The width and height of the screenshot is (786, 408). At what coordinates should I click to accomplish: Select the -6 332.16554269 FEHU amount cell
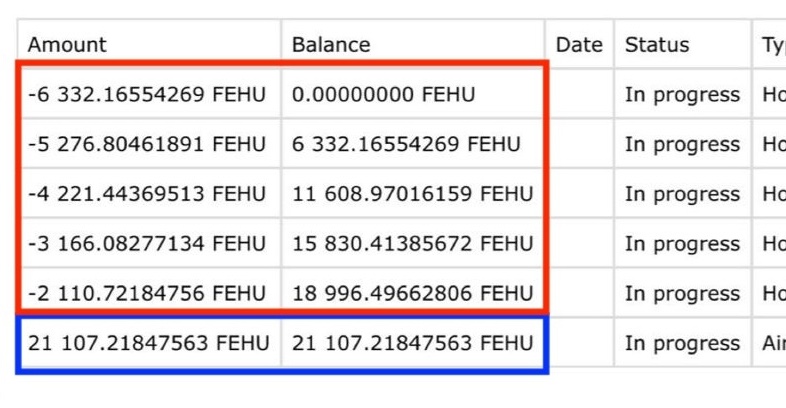point(149,94)
